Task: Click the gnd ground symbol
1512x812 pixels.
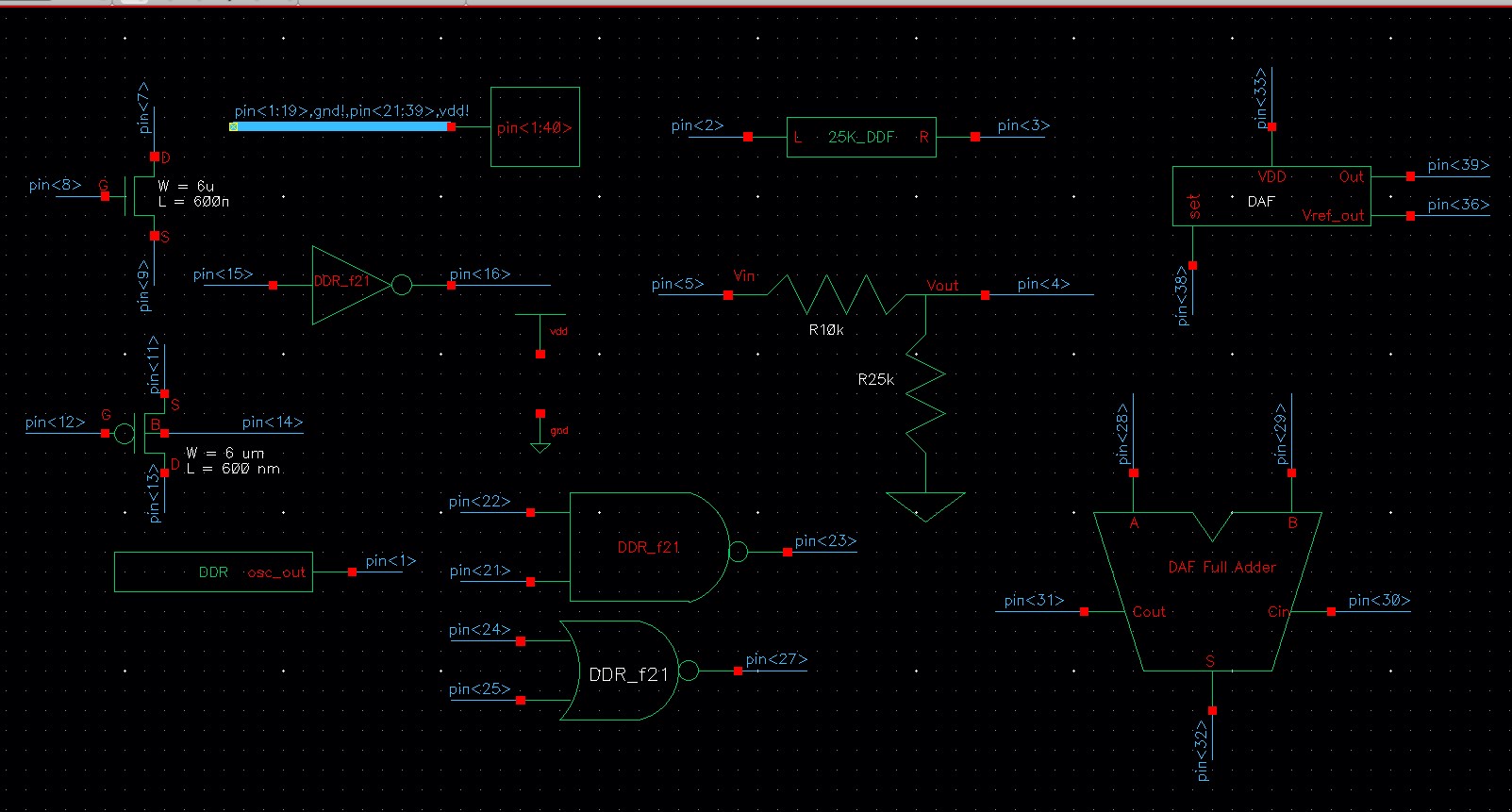Action: [x=540, y=432]
